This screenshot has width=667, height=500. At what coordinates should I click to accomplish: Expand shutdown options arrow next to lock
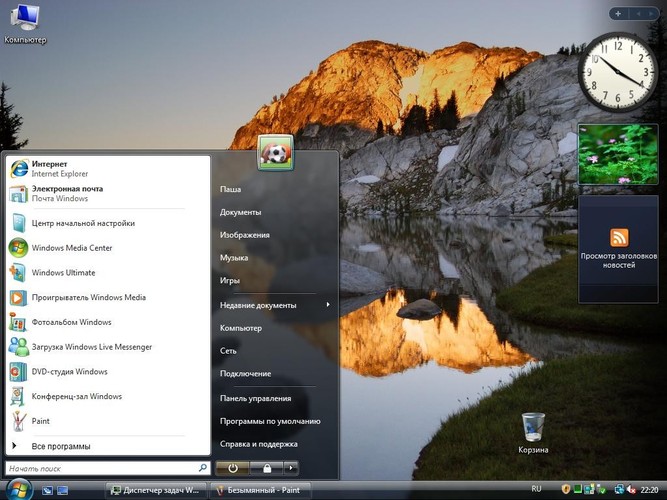click(x=291, y=467)
